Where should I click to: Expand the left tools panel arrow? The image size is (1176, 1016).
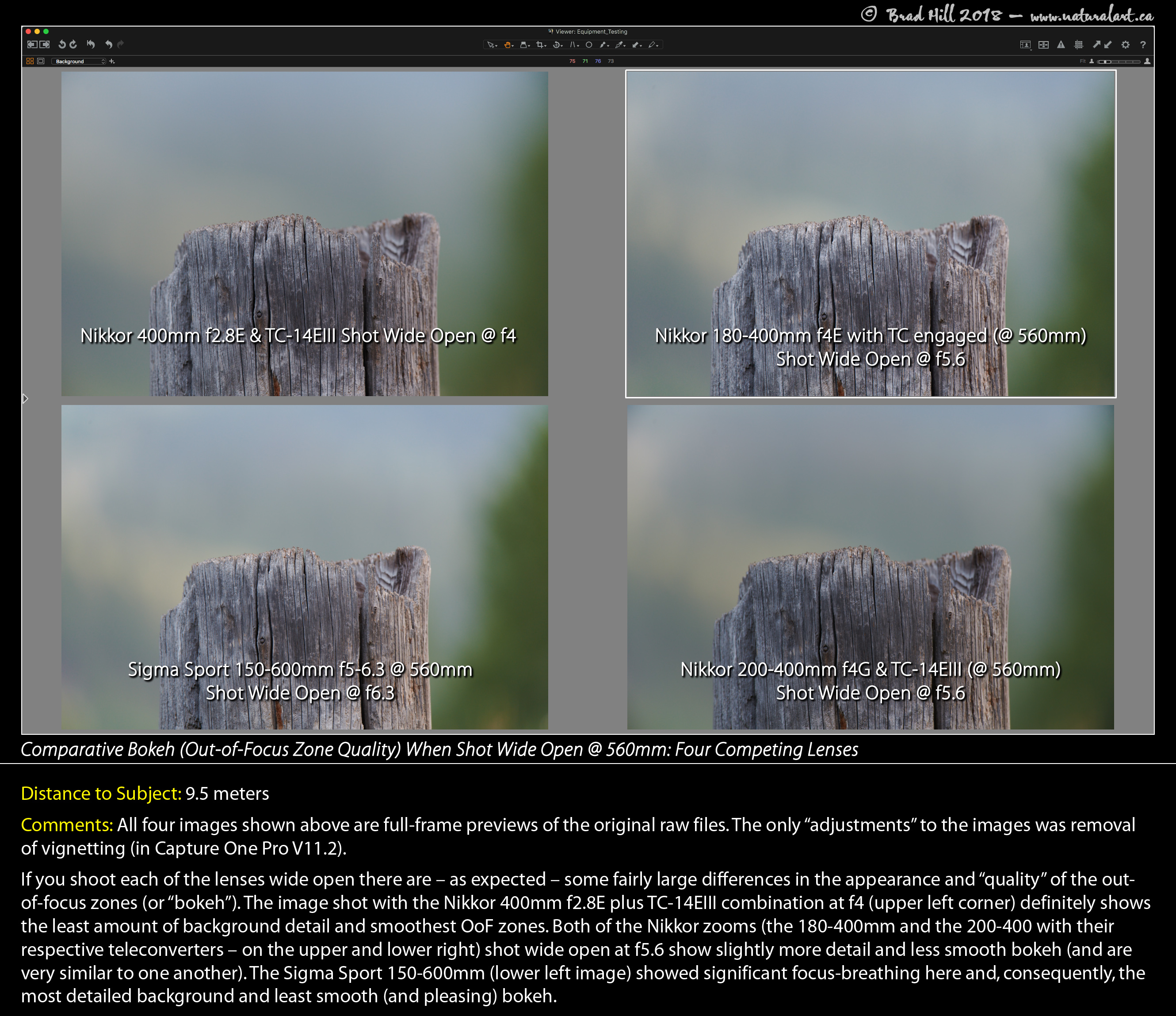tap(26, 398)
